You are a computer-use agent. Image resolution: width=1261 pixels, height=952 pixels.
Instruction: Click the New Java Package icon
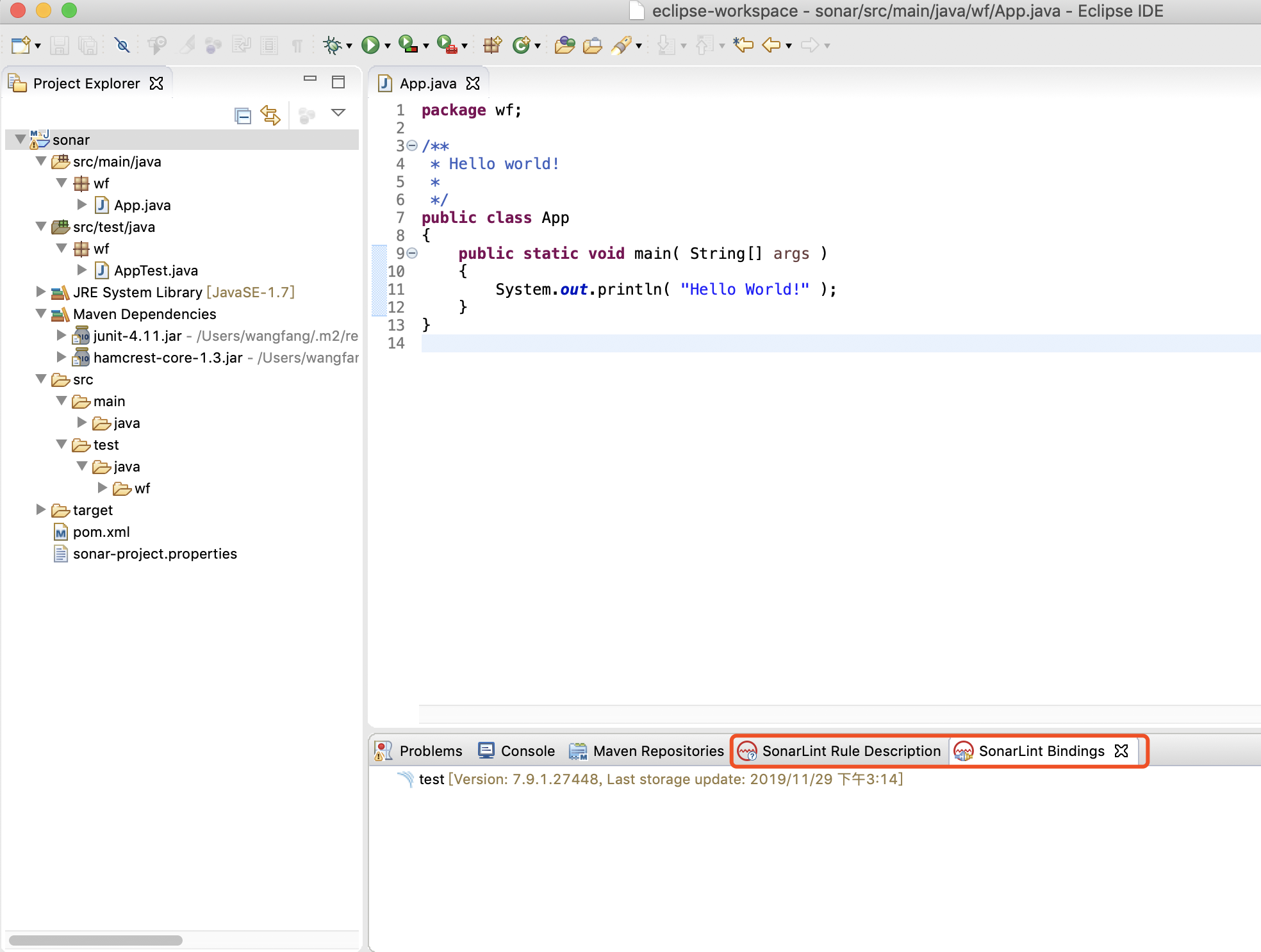pyautogui.click(x=492, y=45)
